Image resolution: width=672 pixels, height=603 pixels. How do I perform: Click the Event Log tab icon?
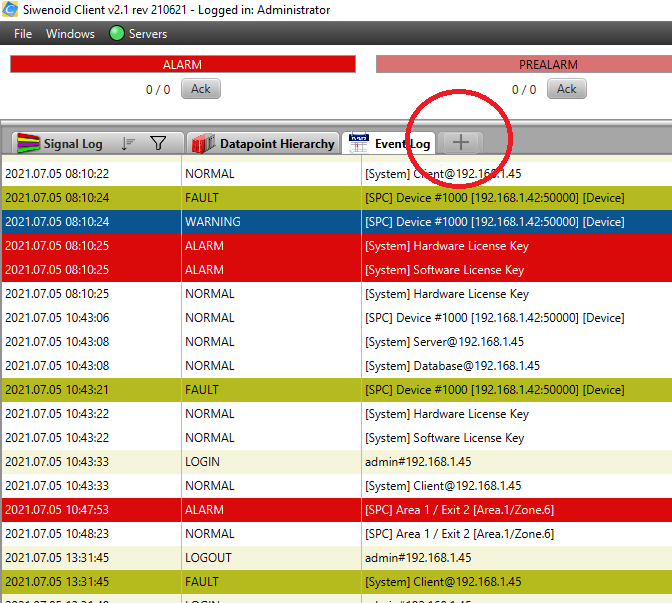[x=357, y=143]
